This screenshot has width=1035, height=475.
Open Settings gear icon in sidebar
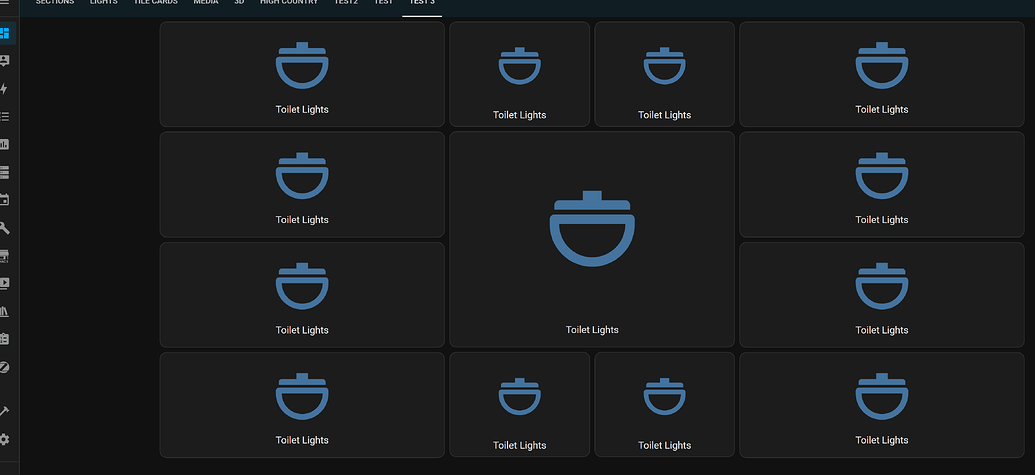click(x=4, y=439)
